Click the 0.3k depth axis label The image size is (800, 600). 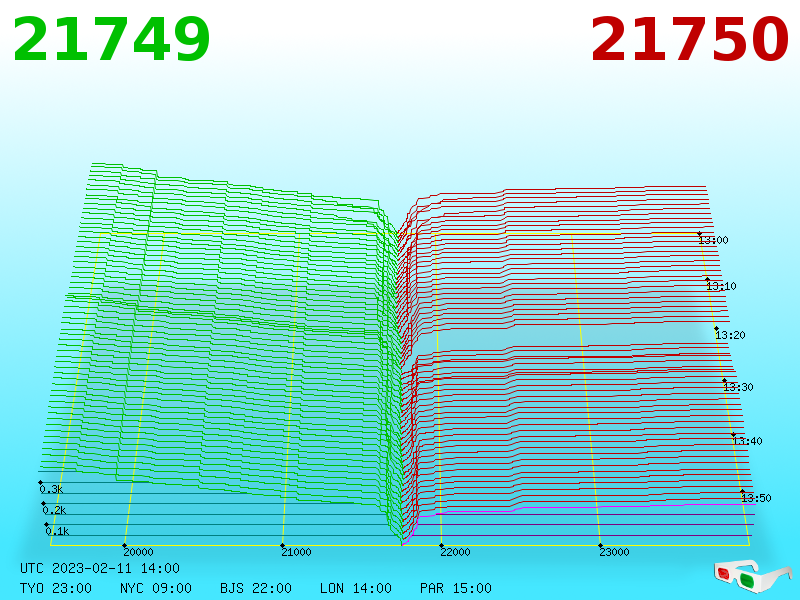(51, 489)
